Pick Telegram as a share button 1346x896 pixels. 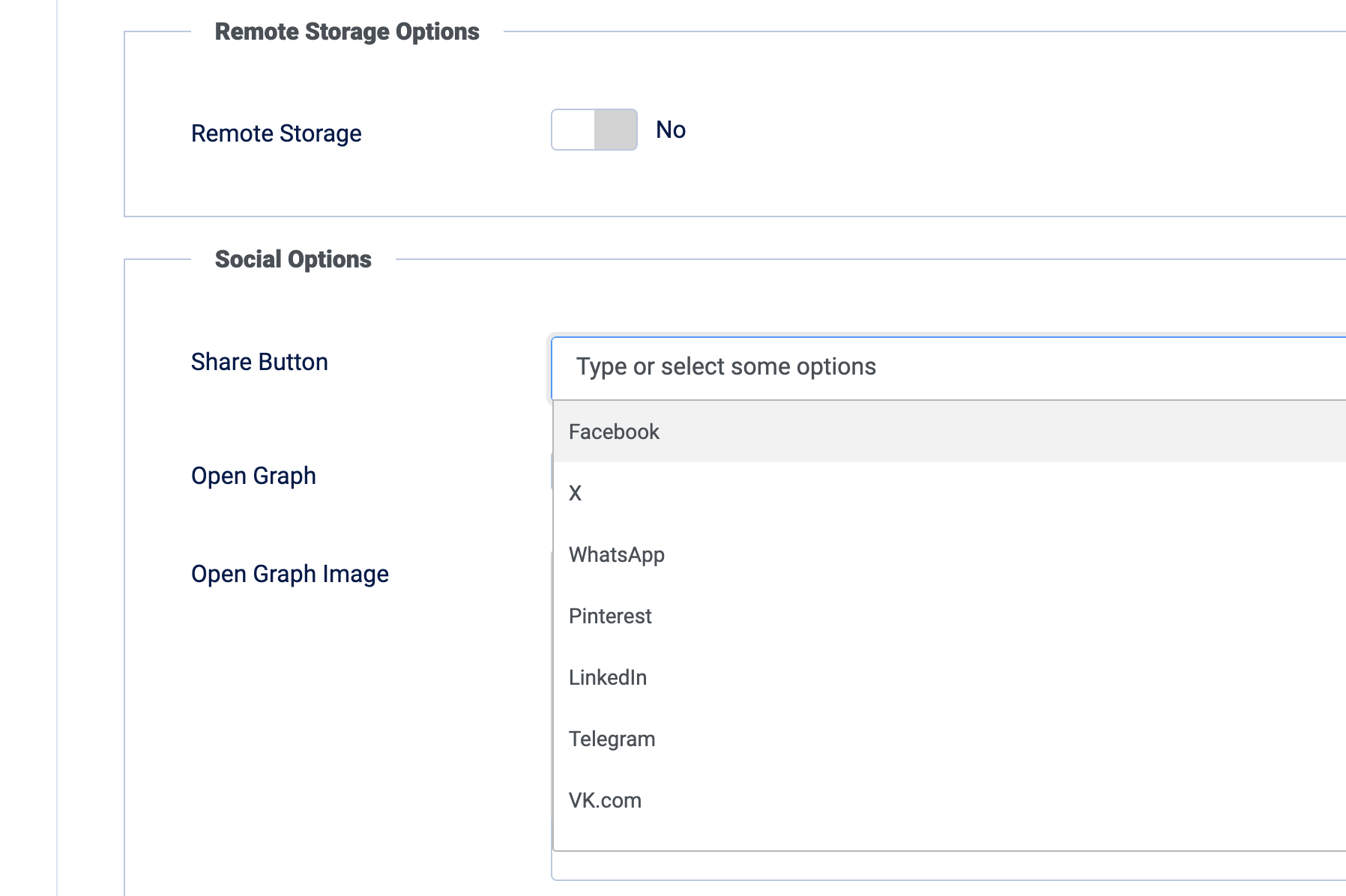[x=612, y=739]
